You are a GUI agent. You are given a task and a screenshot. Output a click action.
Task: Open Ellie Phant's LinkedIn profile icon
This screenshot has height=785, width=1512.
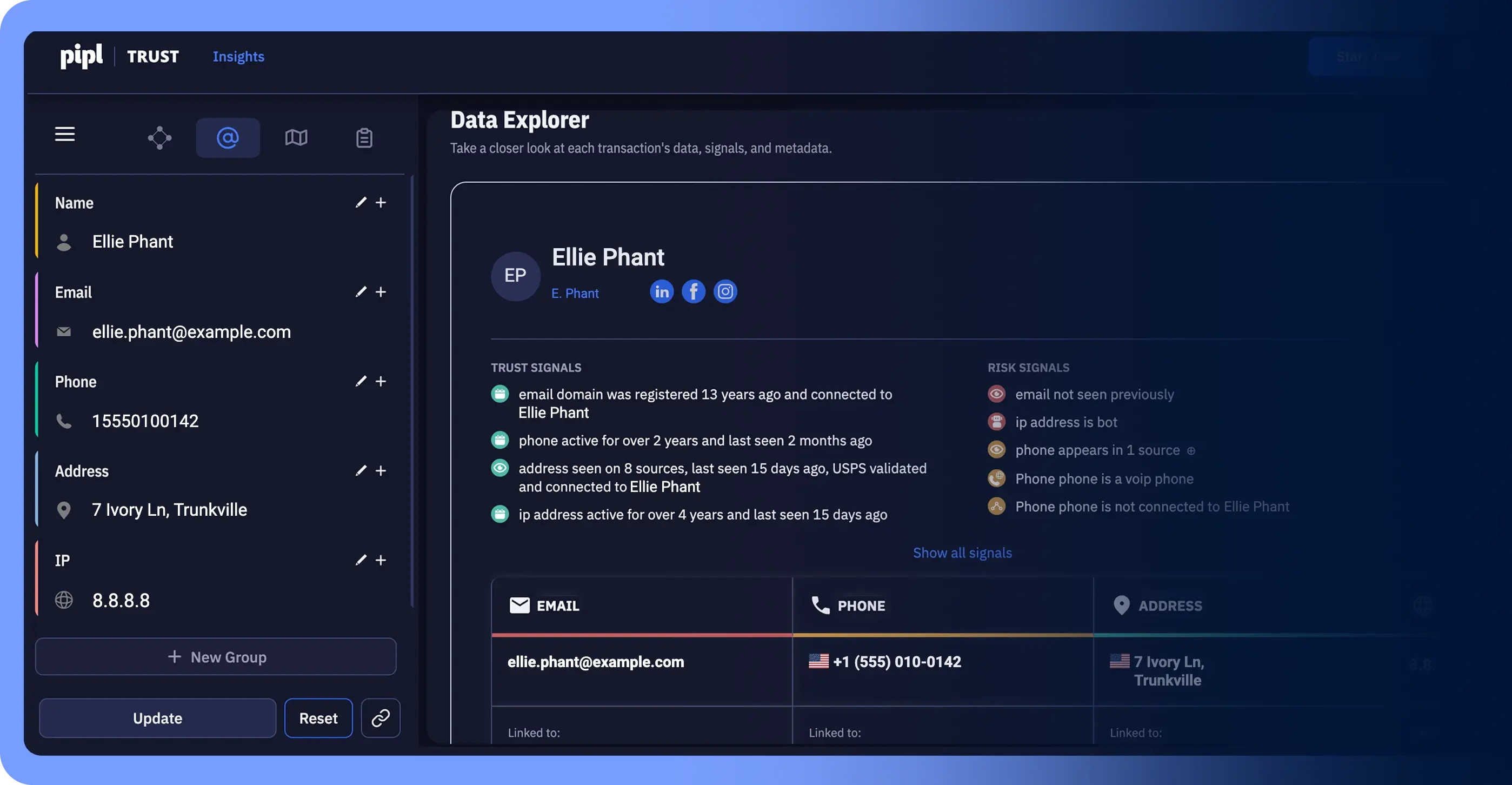point(662,291)
